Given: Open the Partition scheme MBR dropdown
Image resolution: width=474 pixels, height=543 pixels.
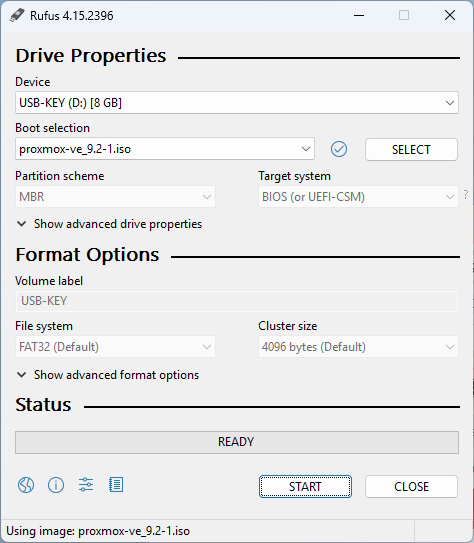Looking at the screenshot, I should coord(115,197).
